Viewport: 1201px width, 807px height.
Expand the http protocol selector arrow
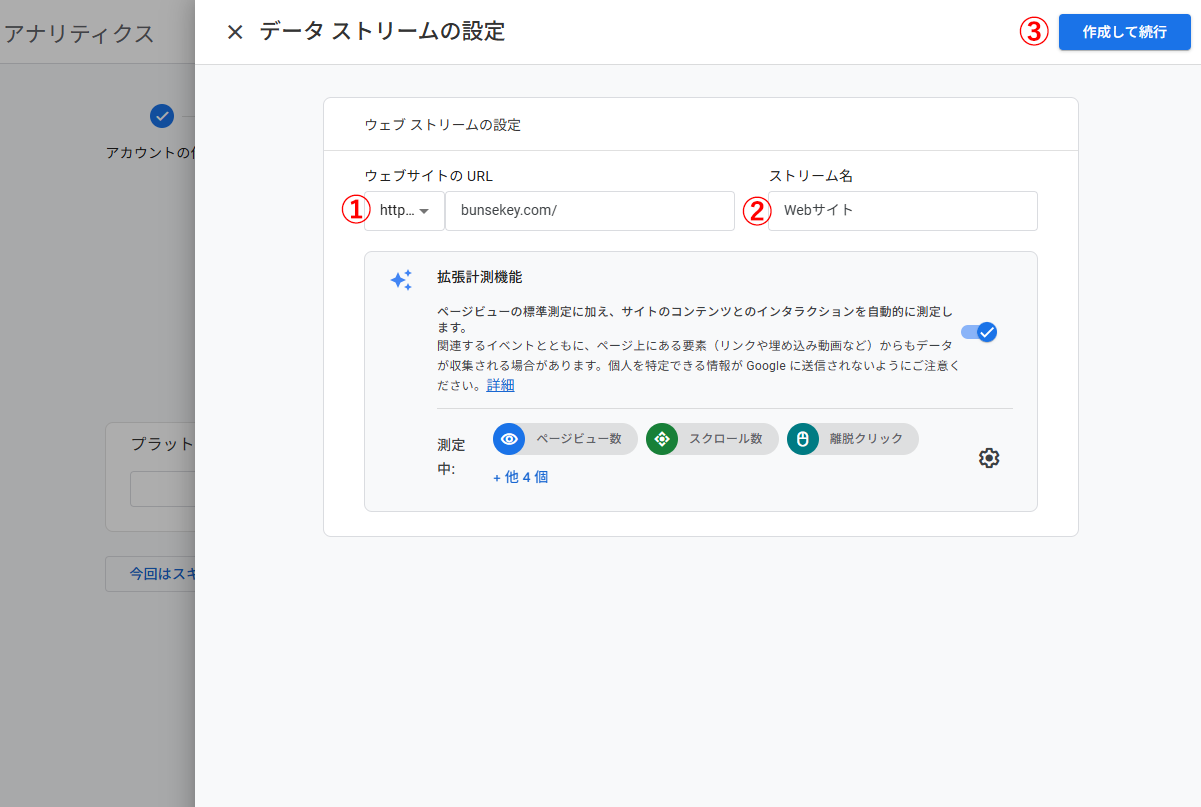coord(424,211)
